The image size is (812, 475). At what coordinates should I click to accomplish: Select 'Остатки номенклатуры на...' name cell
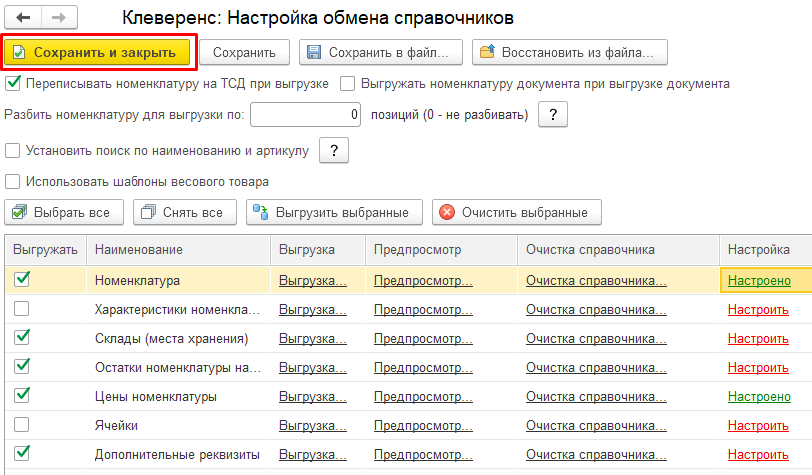tap(179, 368)
